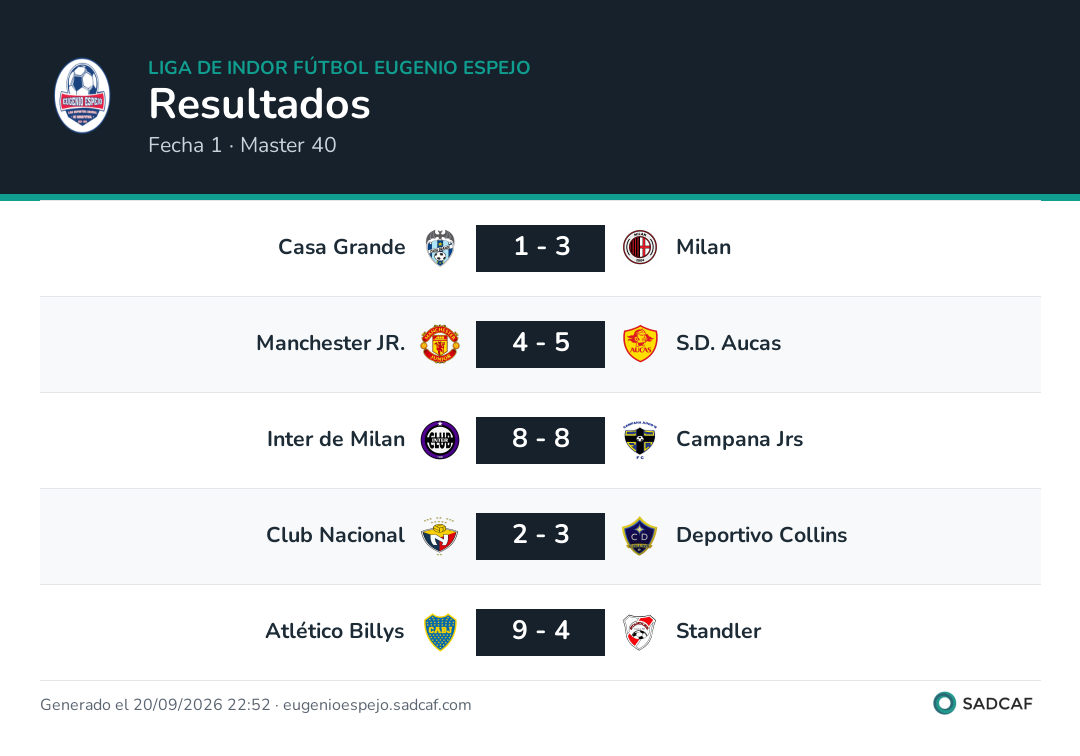Click the Deportivo Collins crest
This screenshot has height=756, width=1080.
tap(640, 536)
